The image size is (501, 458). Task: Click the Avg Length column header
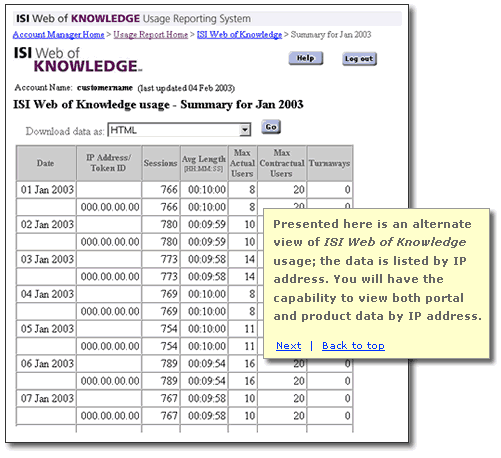click(x=204, y=163)
